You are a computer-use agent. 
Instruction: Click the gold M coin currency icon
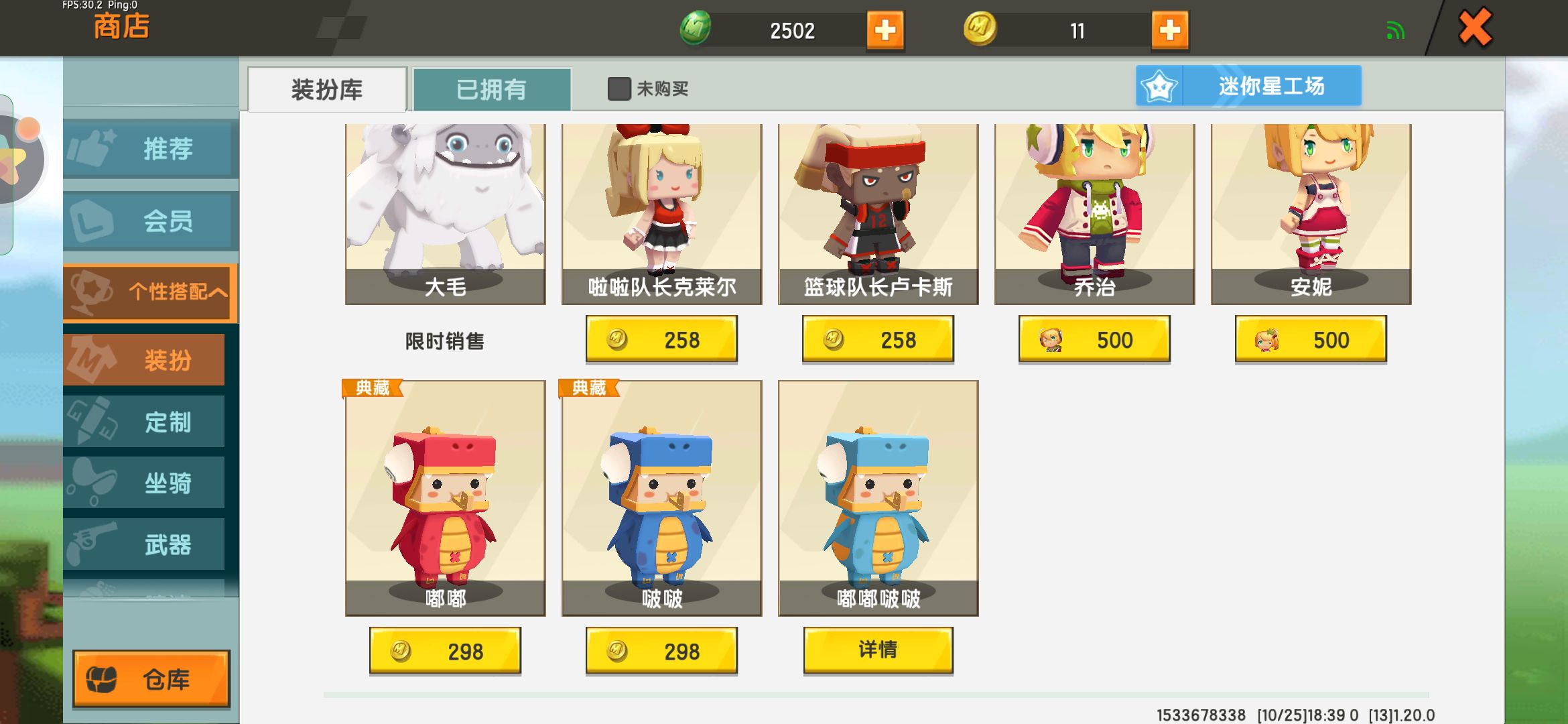(980, 29)
